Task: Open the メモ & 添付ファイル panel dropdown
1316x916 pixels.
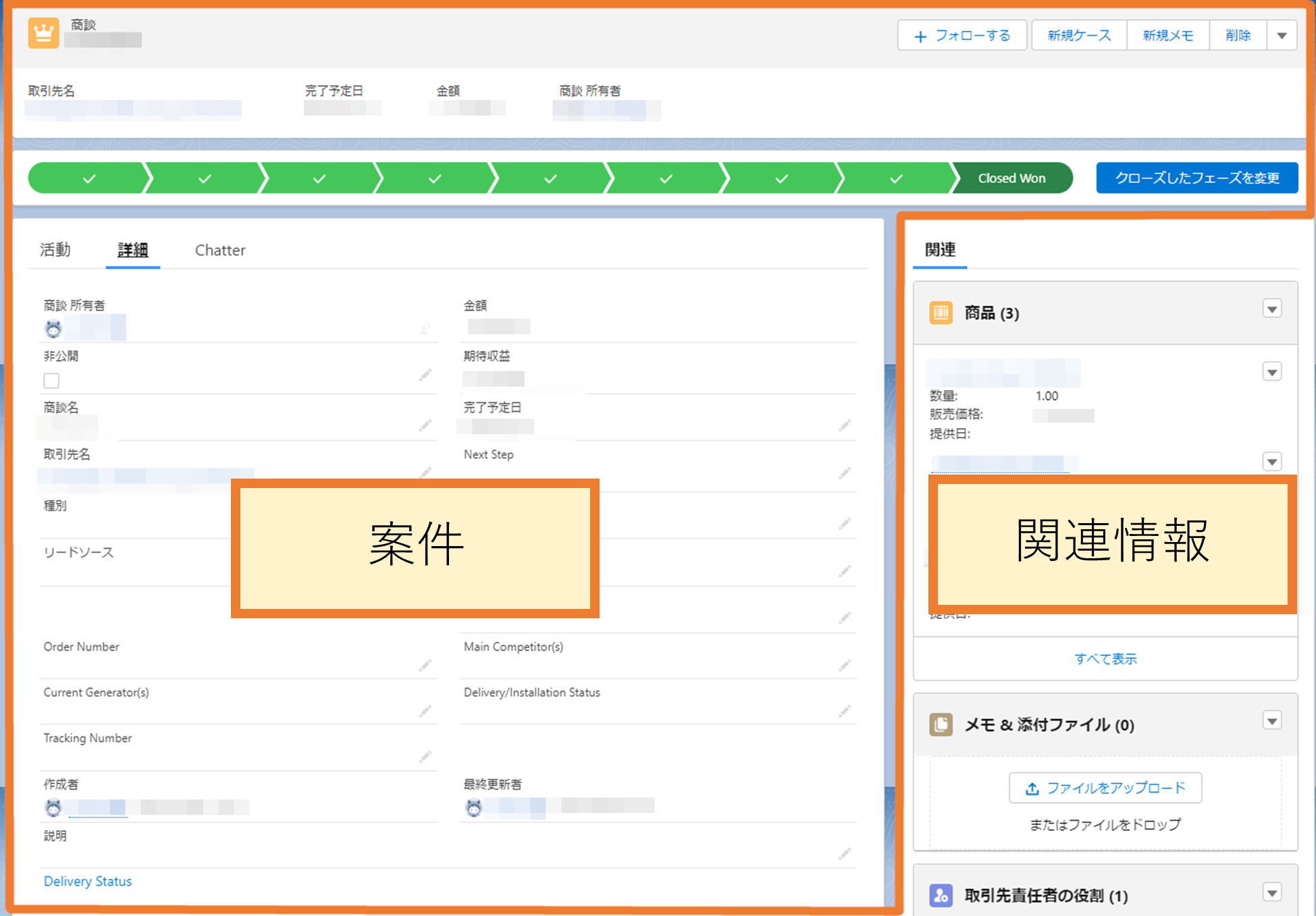Action: click(1273, 720)
